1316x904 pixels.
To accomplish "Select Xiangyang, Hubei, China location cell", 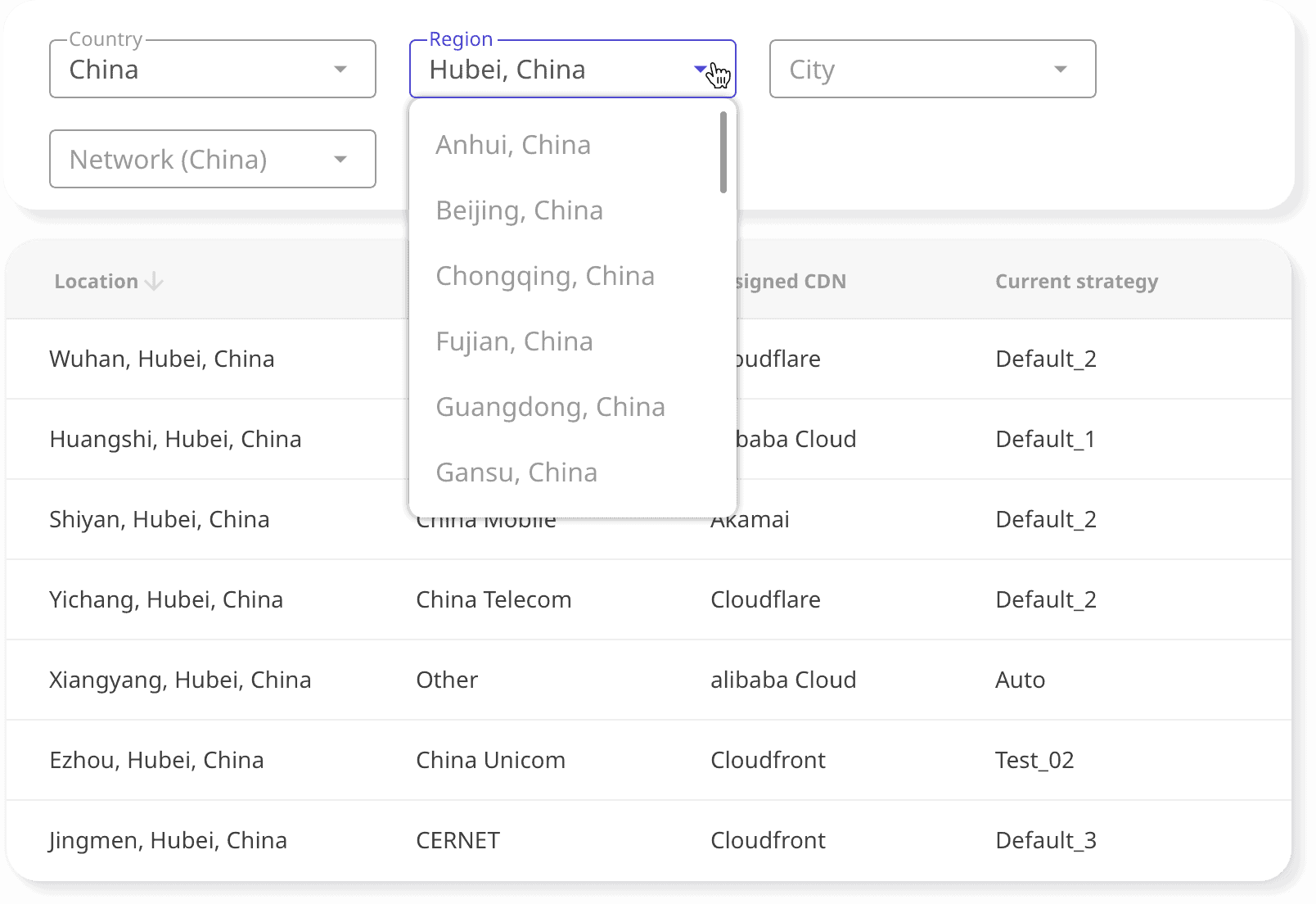I will [180, 680].
